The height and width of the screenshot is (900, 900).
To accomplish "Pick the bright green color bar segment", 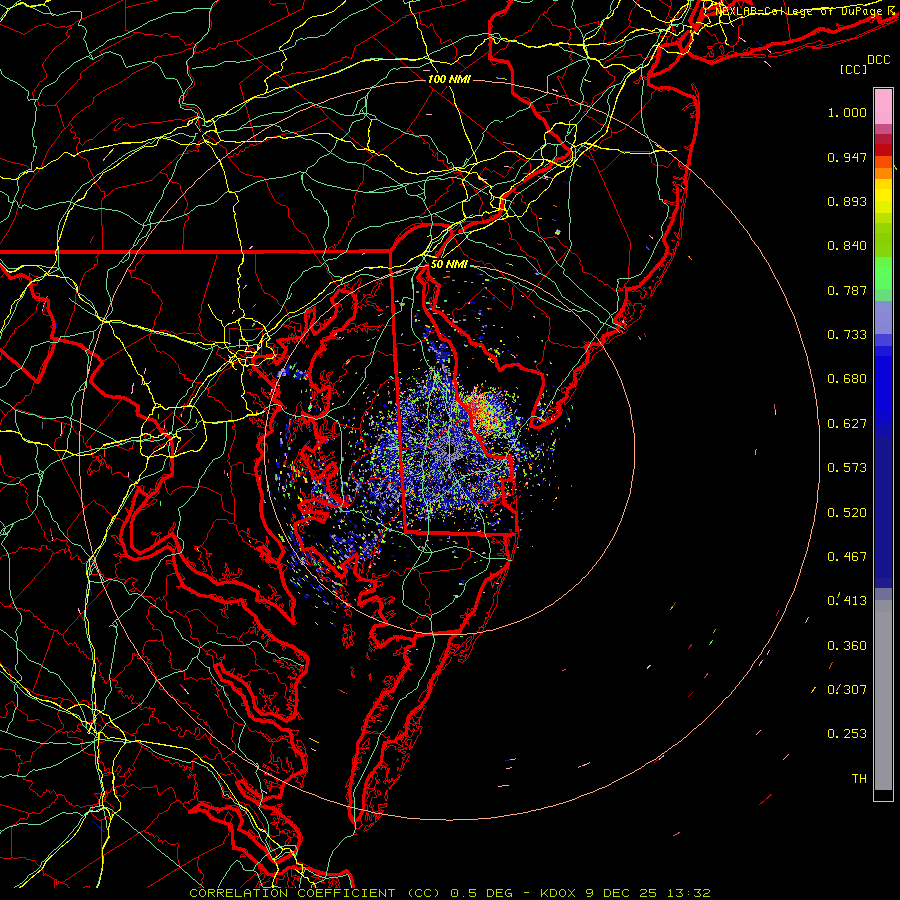I will click(x=883, y=273).
